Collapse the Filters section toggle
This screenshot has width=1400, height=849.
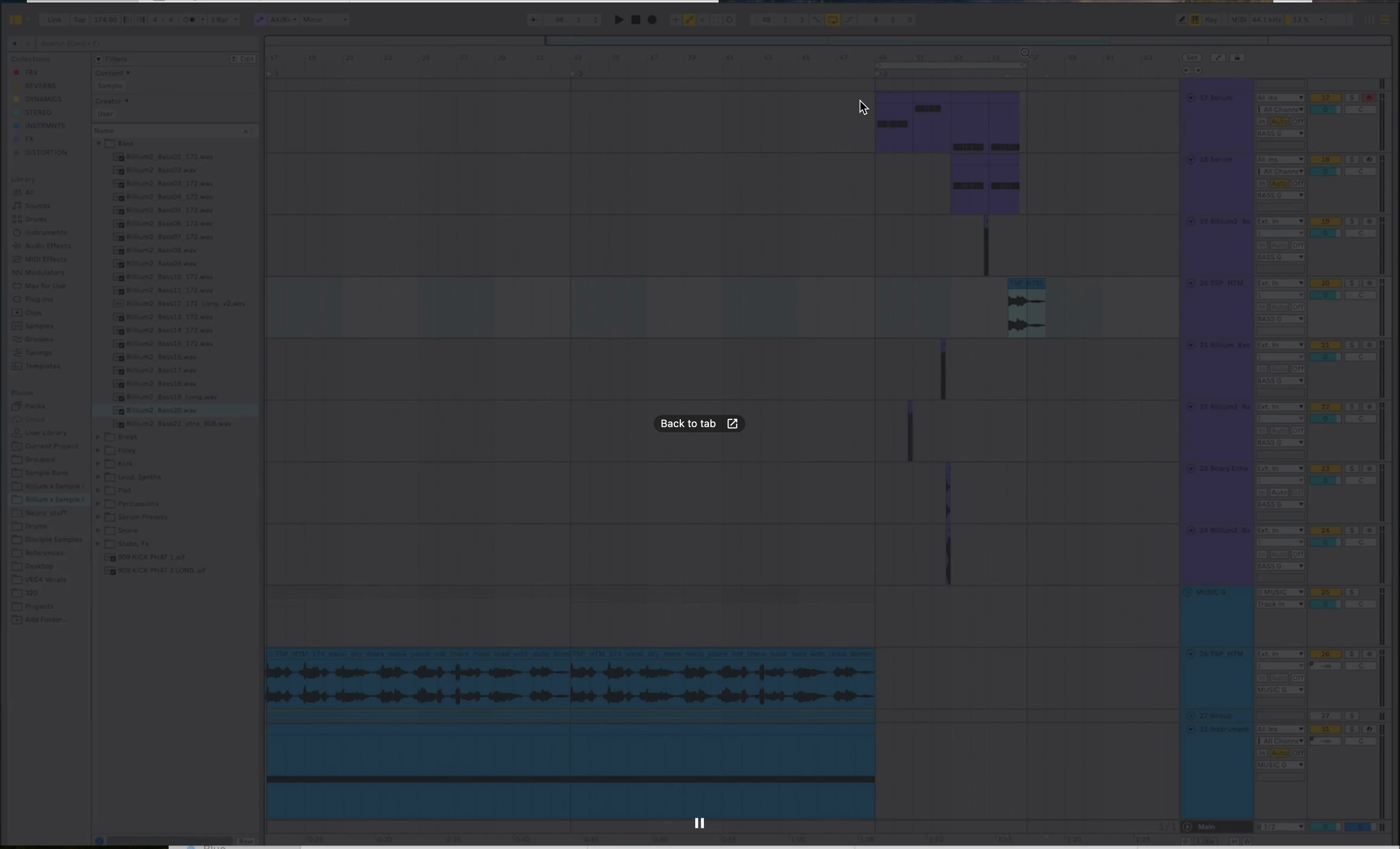click(98, 59)
